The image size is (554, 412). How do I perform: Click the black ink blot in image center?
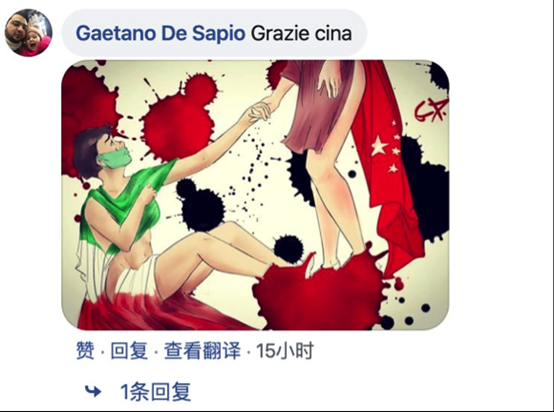(x=201, y=201)
